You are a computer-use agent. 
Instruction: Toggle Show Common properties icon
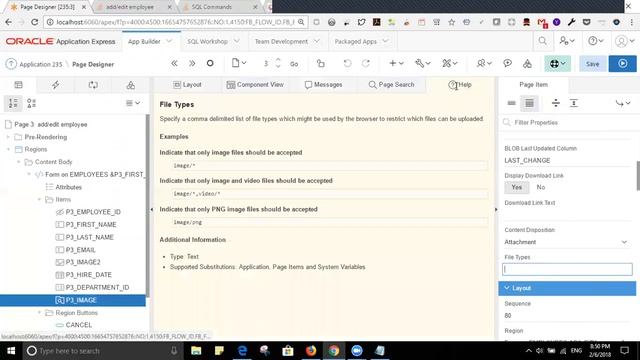point(511,103)
